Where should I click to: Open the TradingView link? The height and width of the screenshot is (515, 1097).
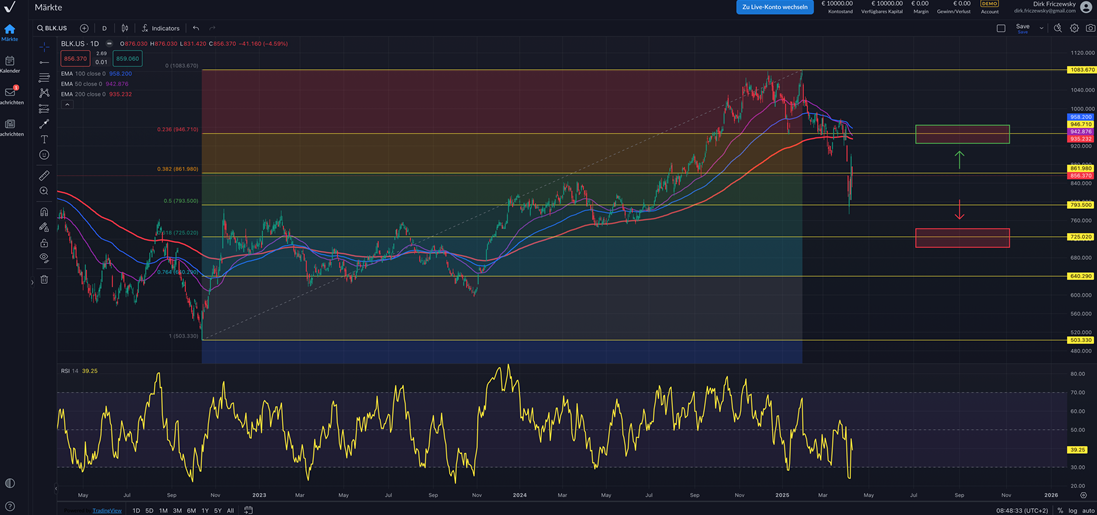point(107,510)
